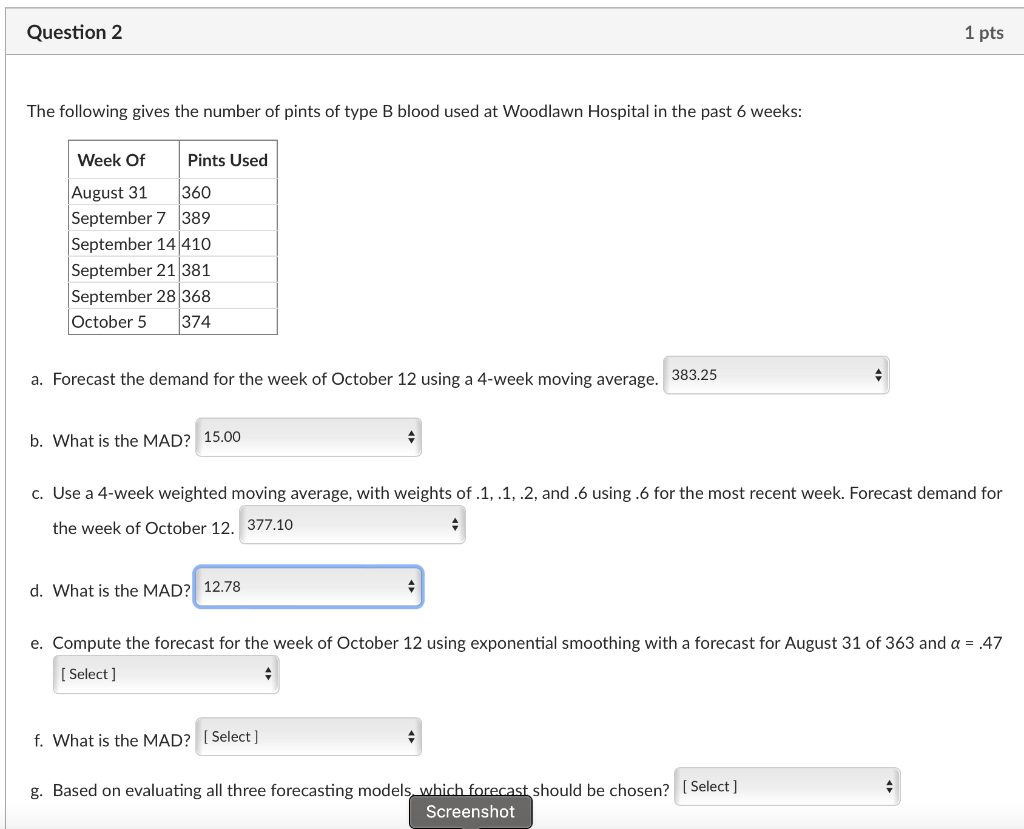
Task: Click the stepper arrows beside 15.00
Action: [x=409, y=437]
